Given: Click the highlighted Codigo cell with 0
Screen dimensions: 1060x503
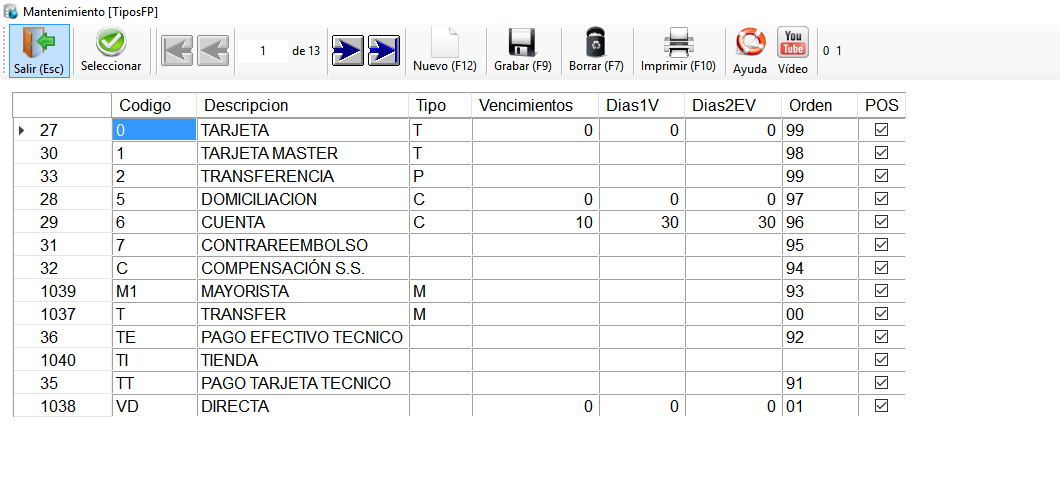Looking at the screenshot, I should [154, 130].
